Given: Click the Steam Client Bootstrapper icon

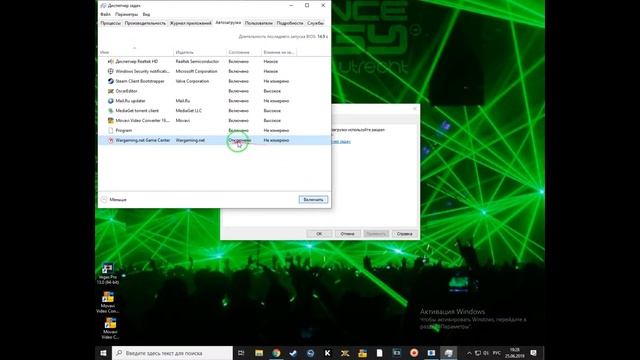Looking at the screenshot, I should [111, 81].
